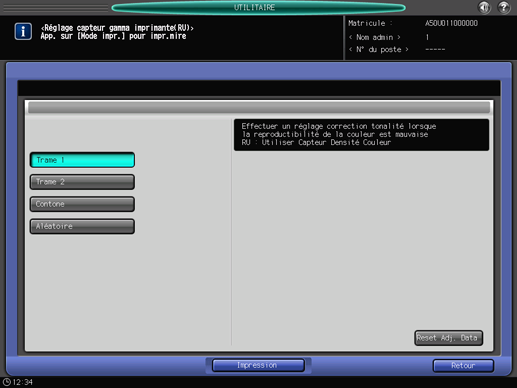Click the Nom admin label
The width and height of the screenshot is (517, 388).
(375, 37)
